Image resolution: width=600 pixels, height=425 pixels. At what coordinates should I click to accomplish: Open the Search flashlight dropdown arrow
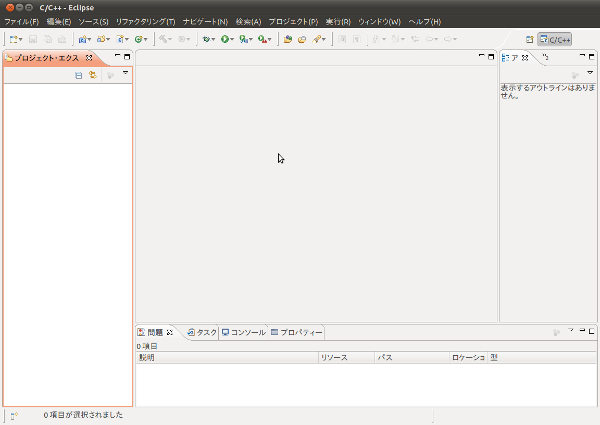tap(324, 39)
